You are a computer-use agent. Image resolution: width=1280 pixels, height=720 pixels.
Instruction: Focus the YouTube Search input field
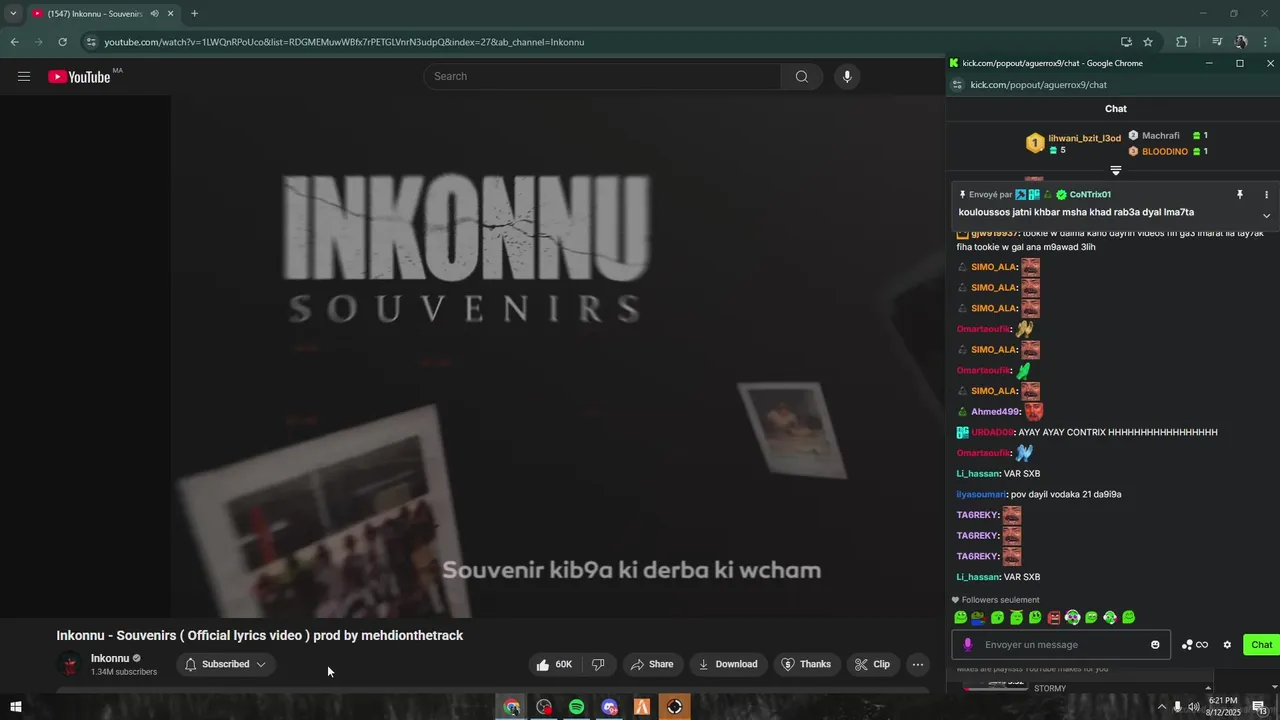point(603,77)
